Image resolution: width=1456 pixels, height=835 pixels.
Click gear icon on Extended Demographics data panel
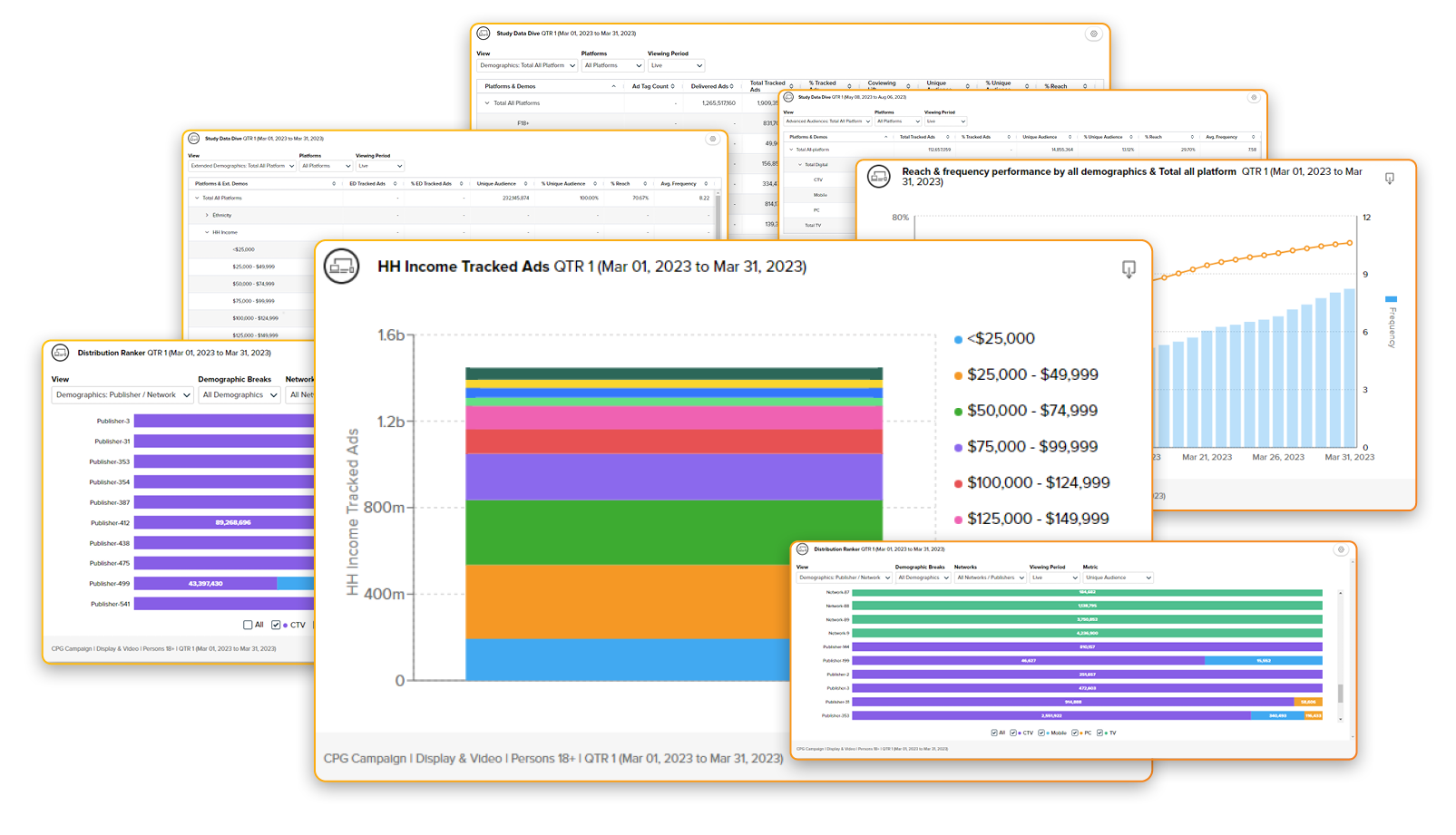pyautogui.click(x=713, y=139)
